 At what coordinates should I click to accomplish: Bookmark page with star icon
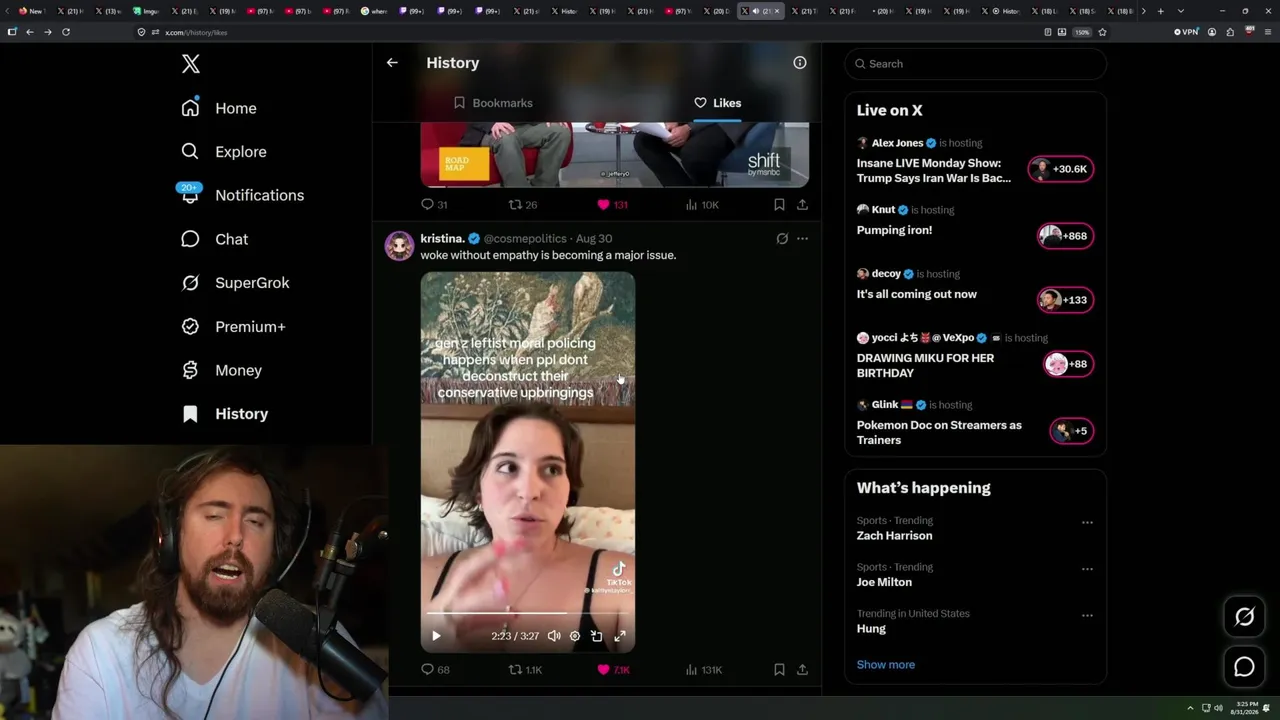(x=1102, y=32)
